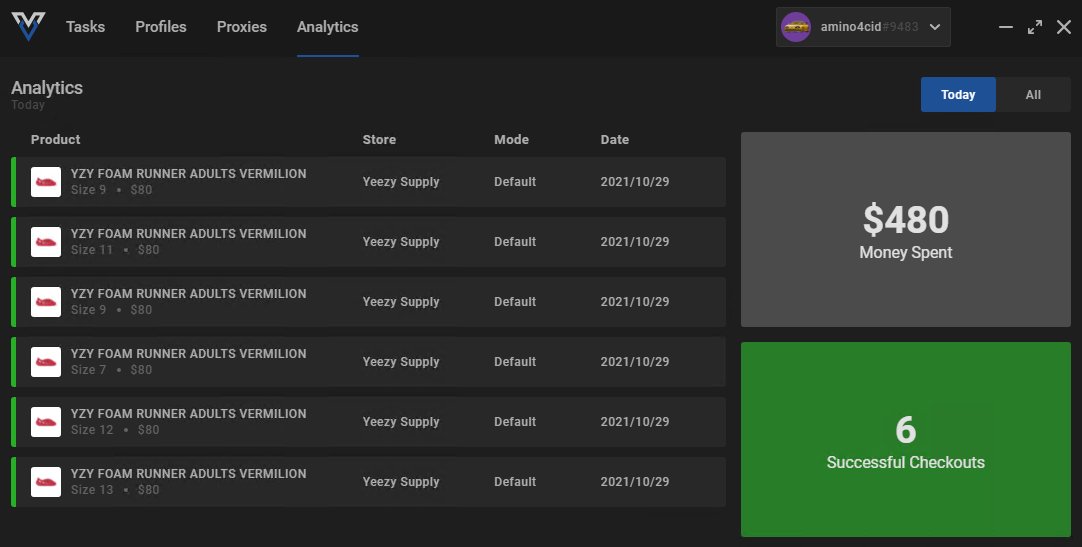
Task: Click the Date column header
Action: point(615,139)
